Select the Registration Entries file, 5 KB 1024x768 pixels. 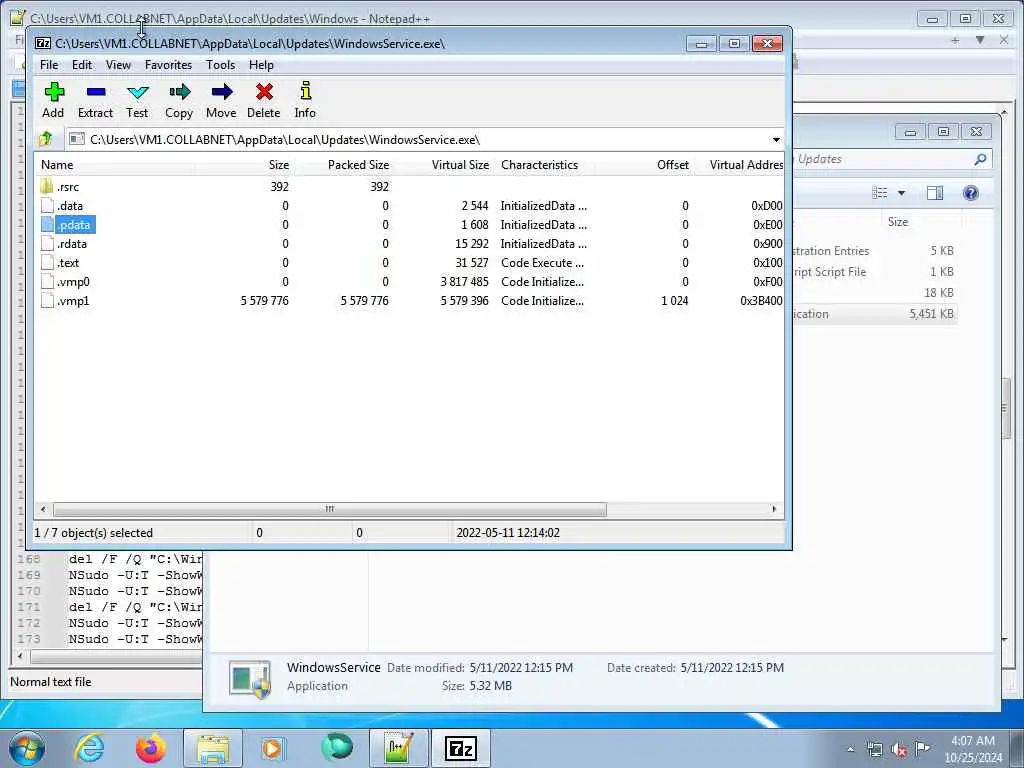875,251
